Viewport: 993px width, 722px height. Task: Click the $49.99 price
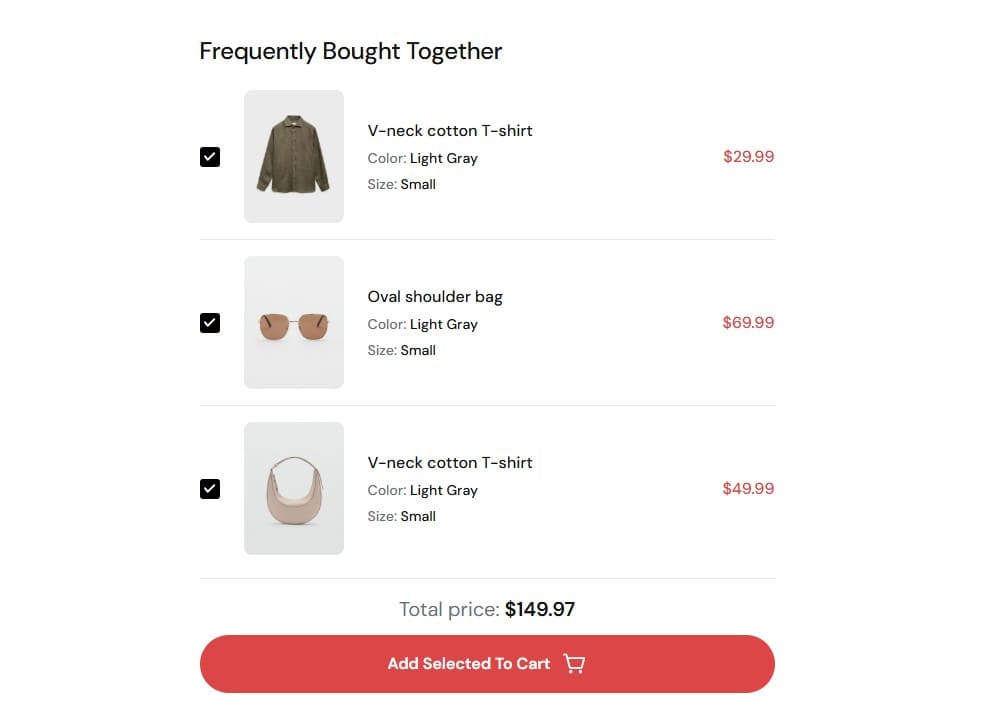748,489
